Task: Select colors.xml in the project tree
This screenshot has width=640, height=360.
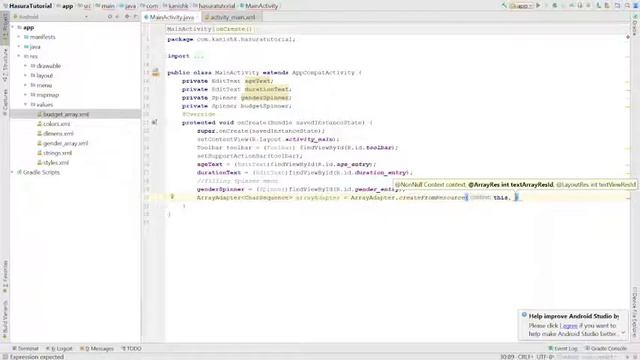Action: [x=57, y=124]
